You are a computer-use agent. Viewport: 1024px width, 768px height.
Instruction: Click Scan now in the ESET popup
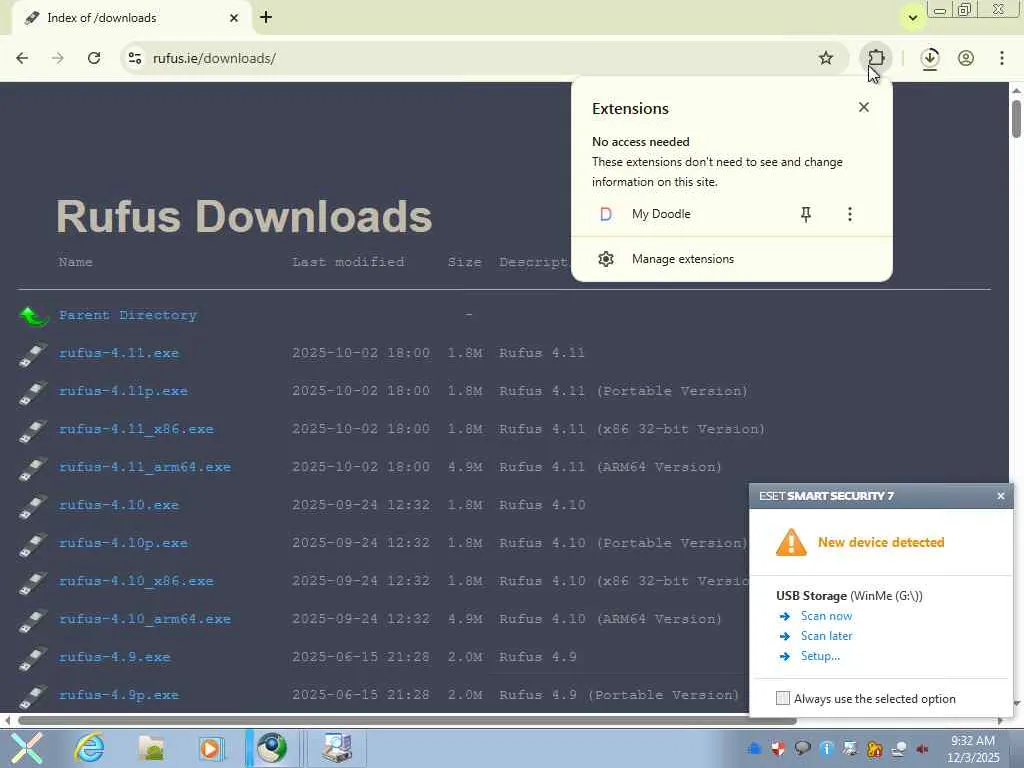[826, 616]
